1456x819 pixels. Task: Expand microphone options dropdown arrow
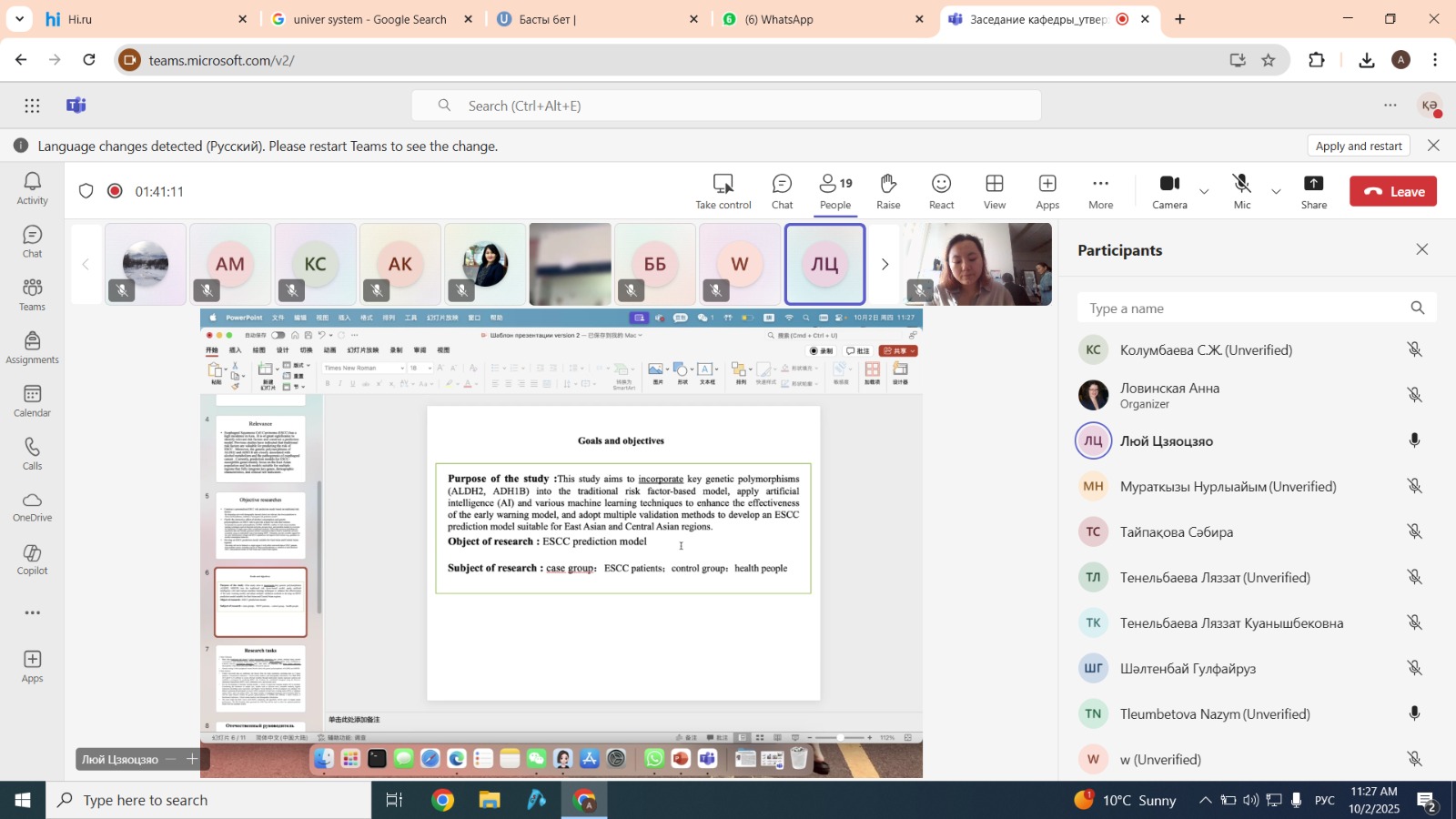coord(1276,192)
